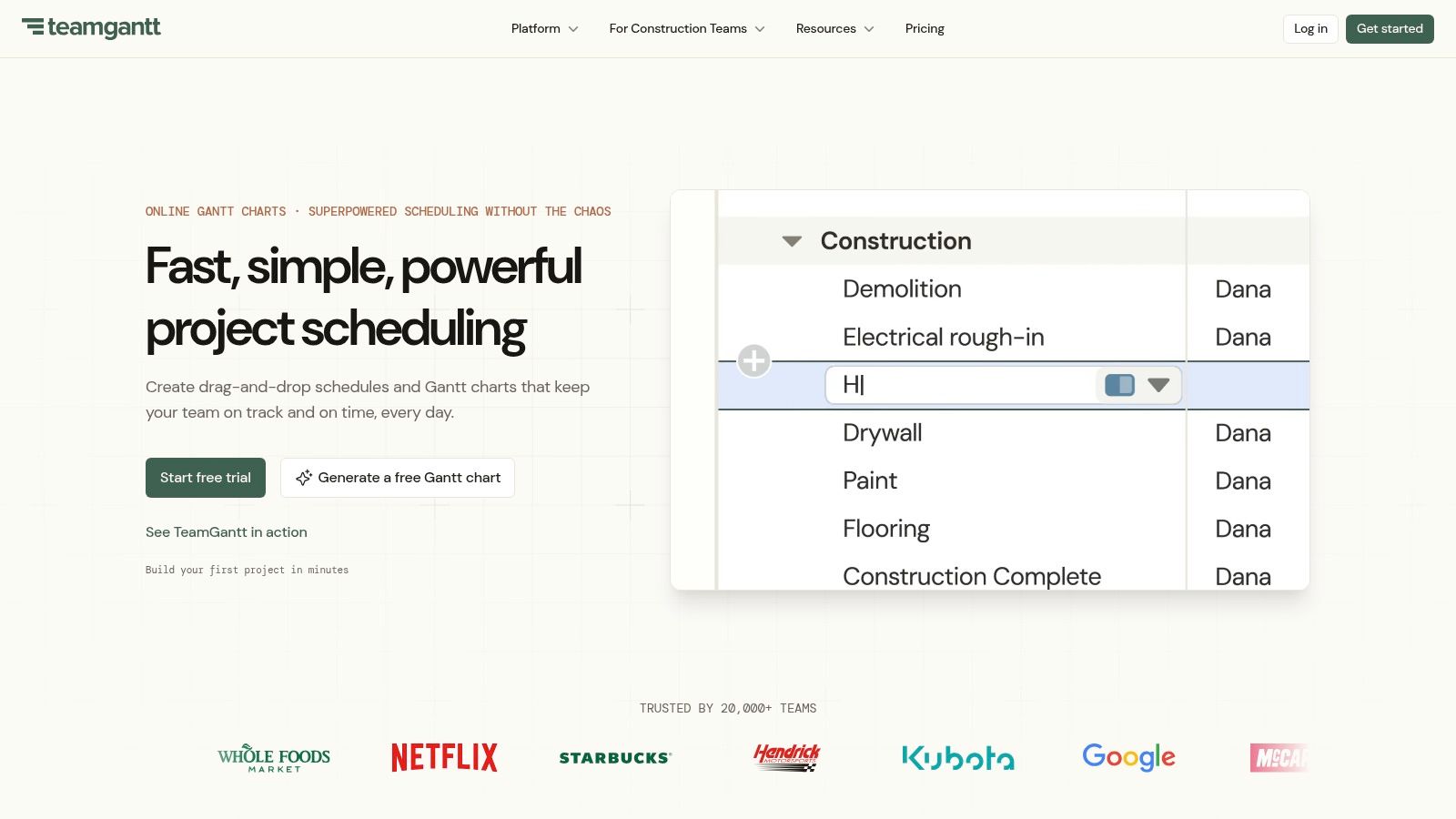
Task: Click the Netflix logo
Action: coord(444,757)
